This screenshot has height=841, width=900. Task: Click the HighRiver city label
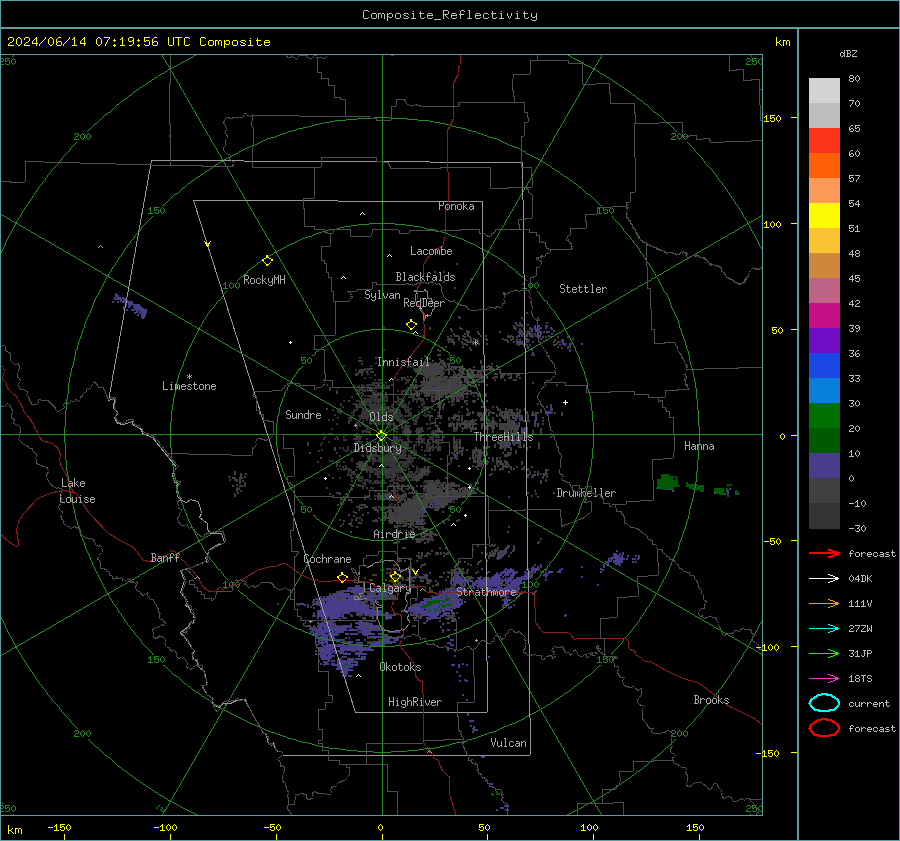coord(415,702)
